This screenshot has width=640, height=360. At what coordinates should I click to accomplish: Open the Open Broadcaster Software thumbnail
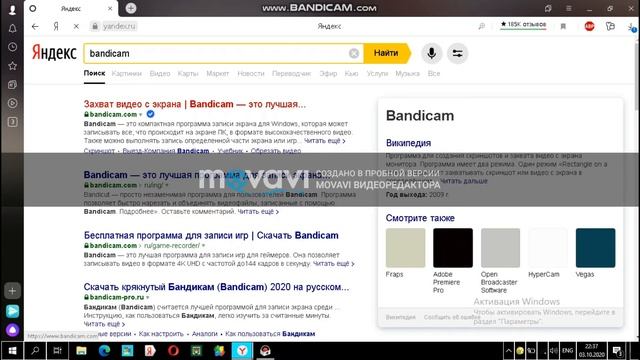tap(500, 248)
